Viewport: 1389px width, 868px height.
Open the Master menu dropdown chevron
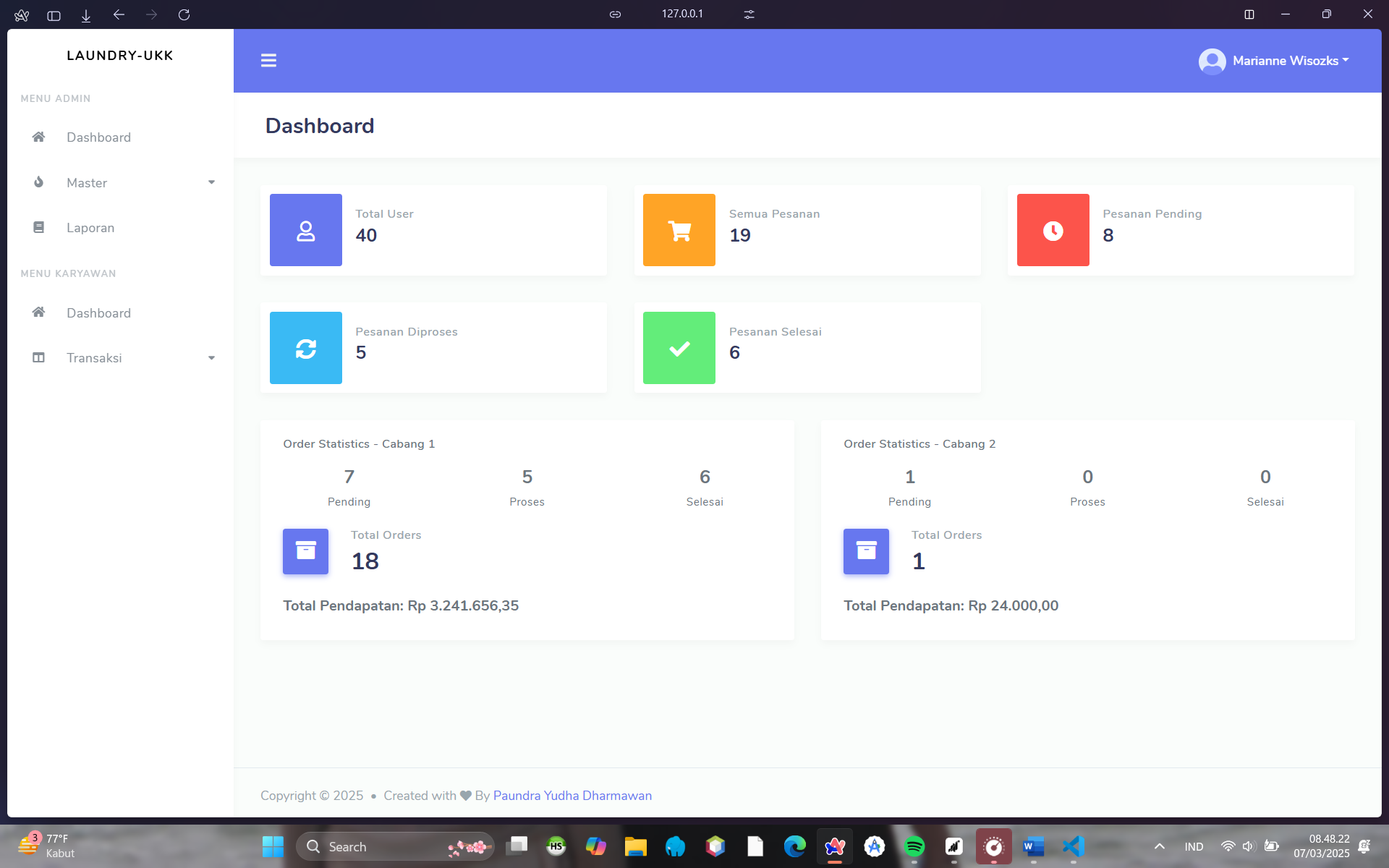point(211,182)
